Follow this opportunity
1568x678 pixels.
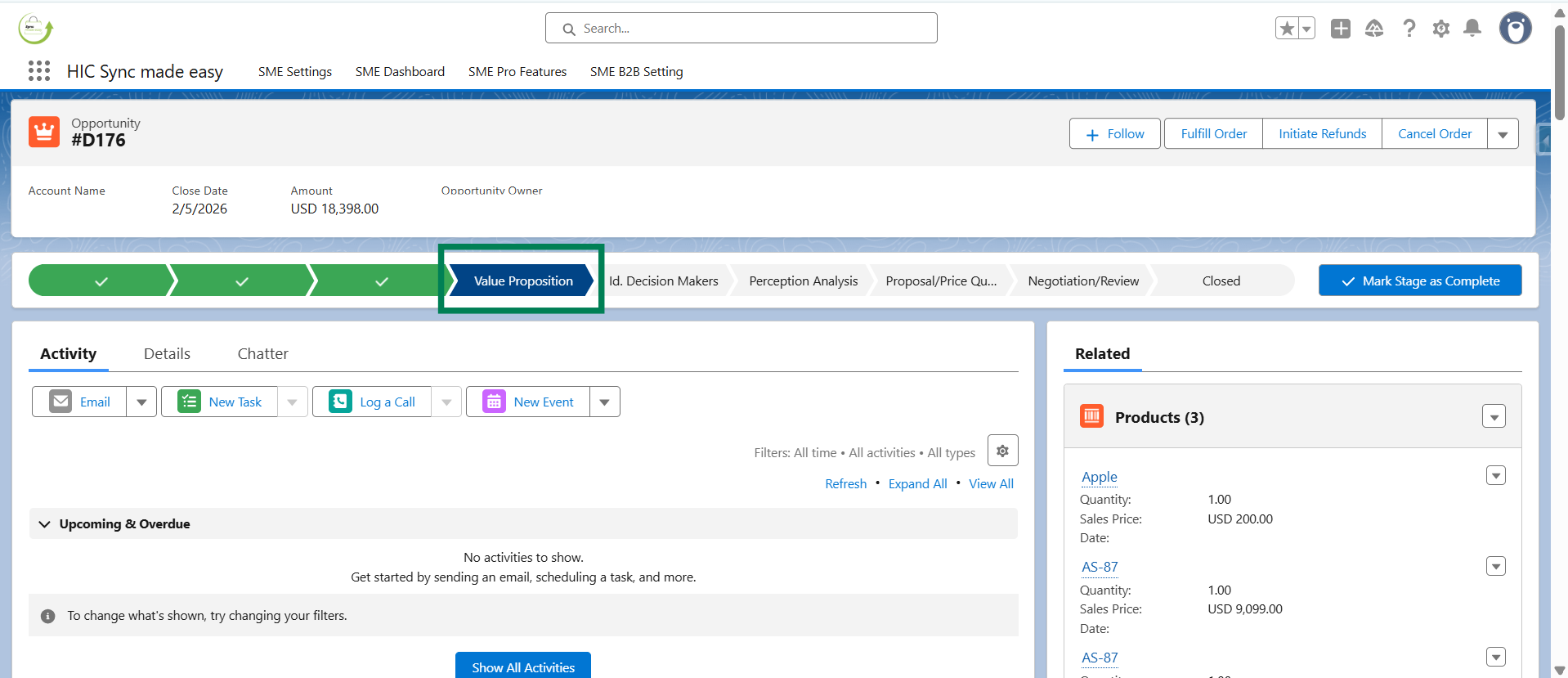point(1115,134)
